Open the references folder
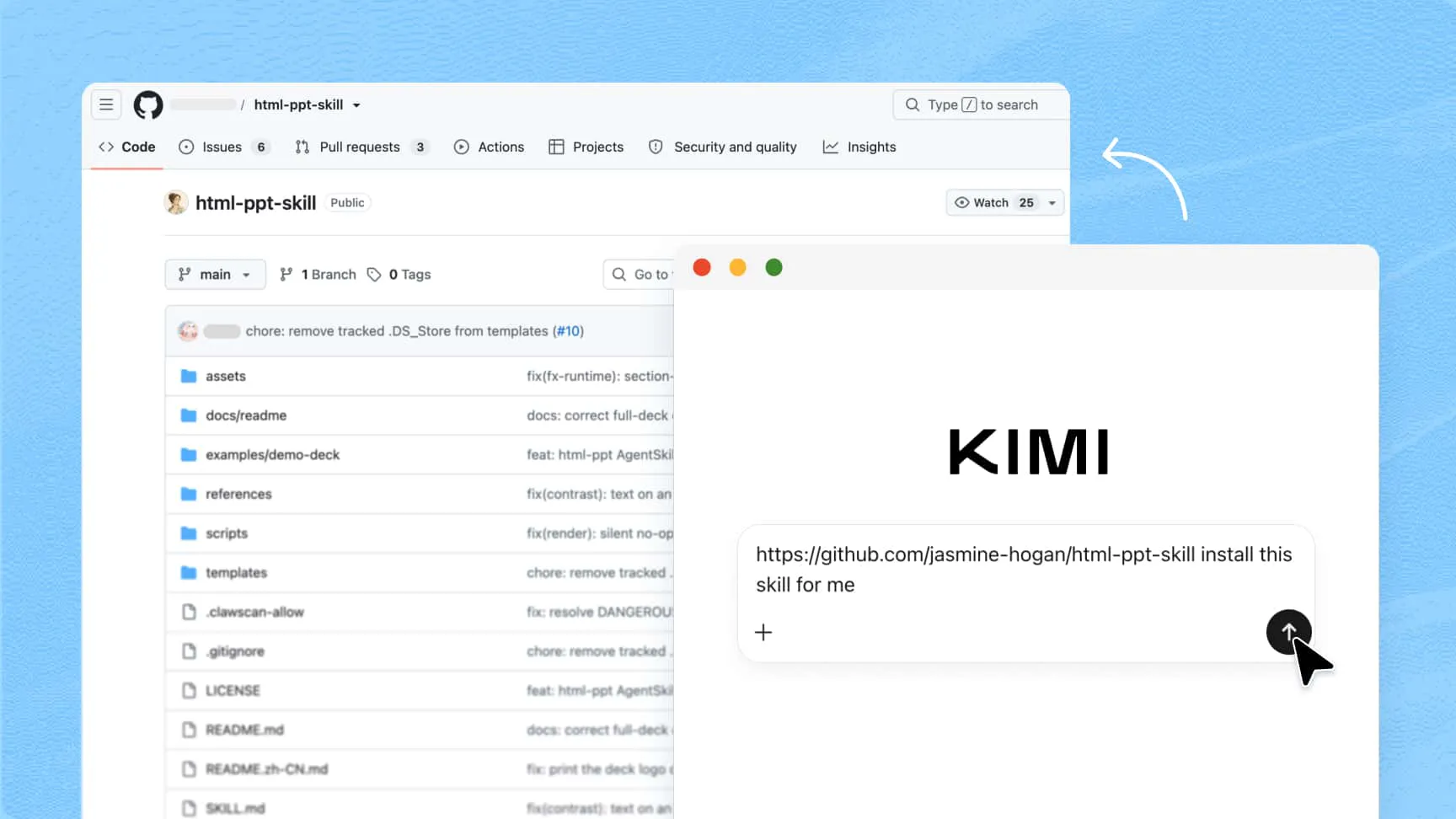 pos(238,494)
